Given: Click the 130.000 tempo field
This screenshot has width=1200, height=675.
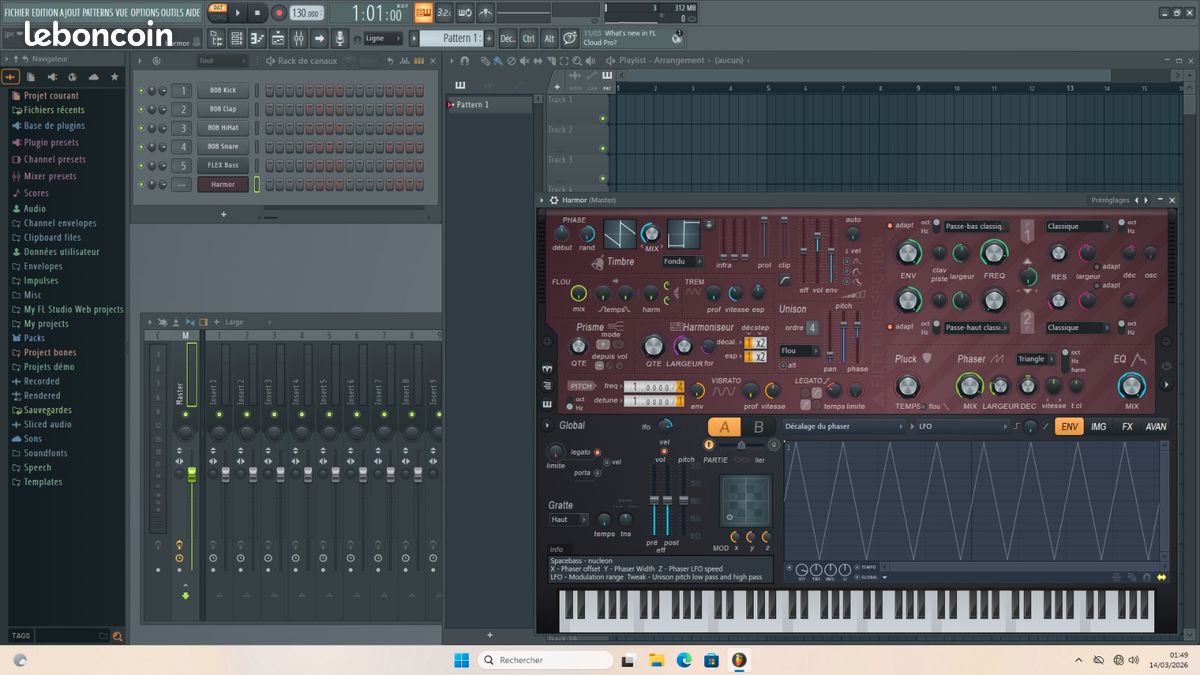Looking at the screenshot, I should point(306,13).
